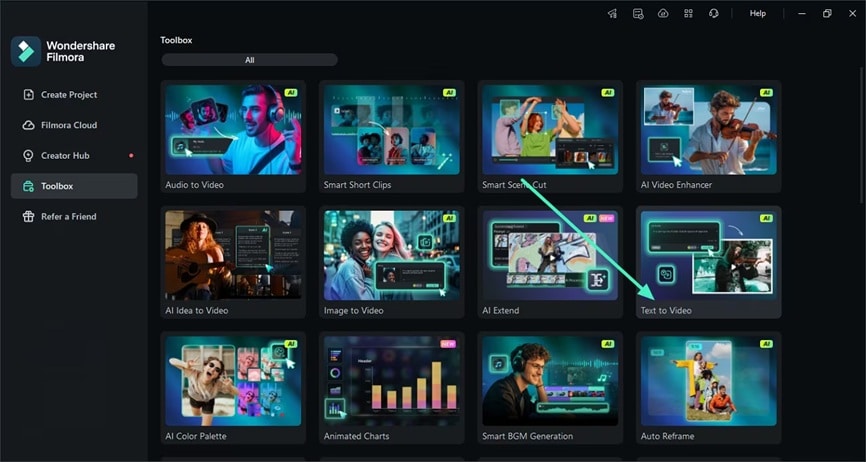Click the Create Project plus-file icon
Screen dimensions: 866x462
[28, 95]
